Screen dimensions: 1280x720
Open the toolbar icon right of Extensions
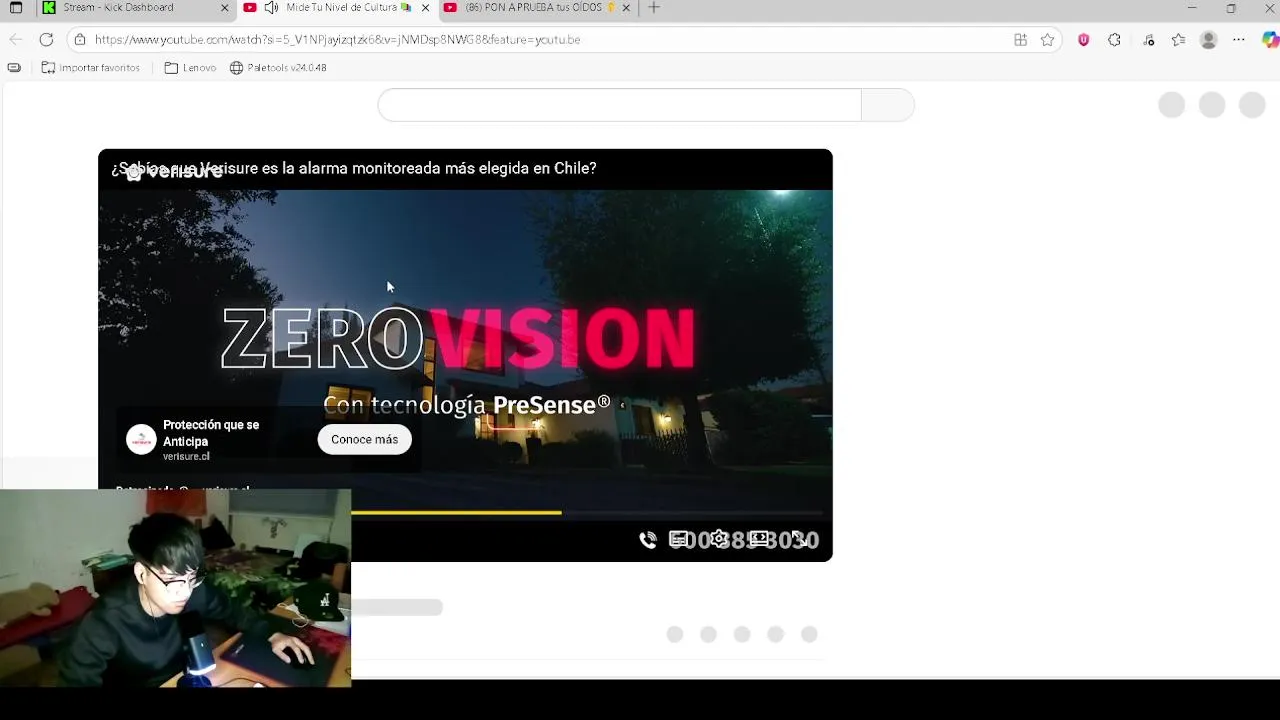click(x=1149, y=40)
